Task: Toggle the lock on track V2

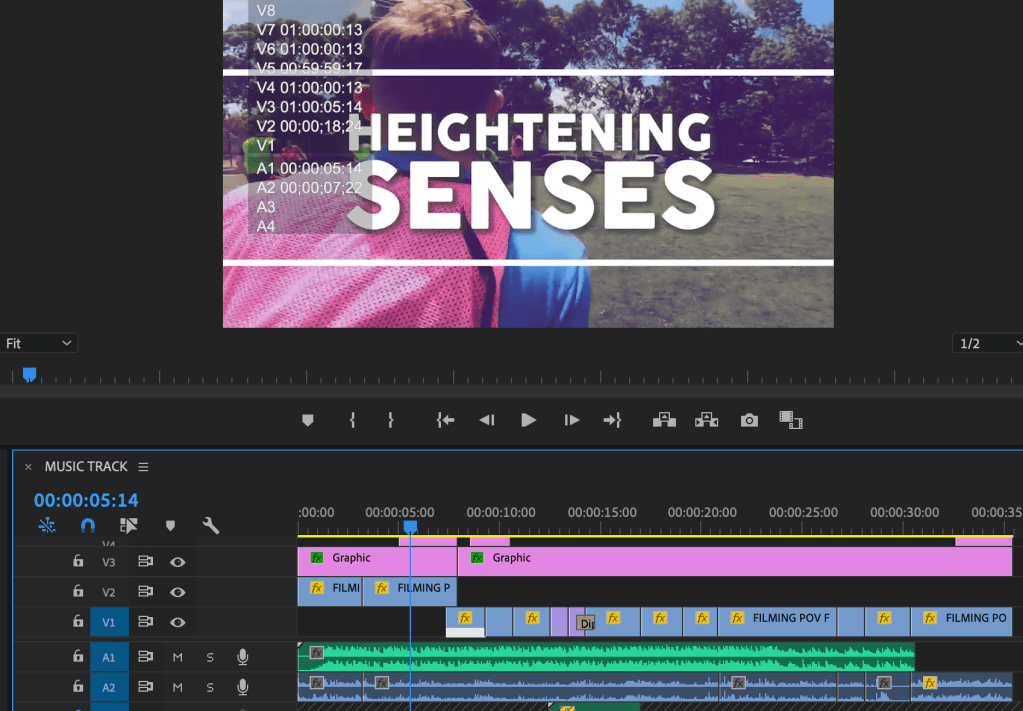Action: click(78, 592)
